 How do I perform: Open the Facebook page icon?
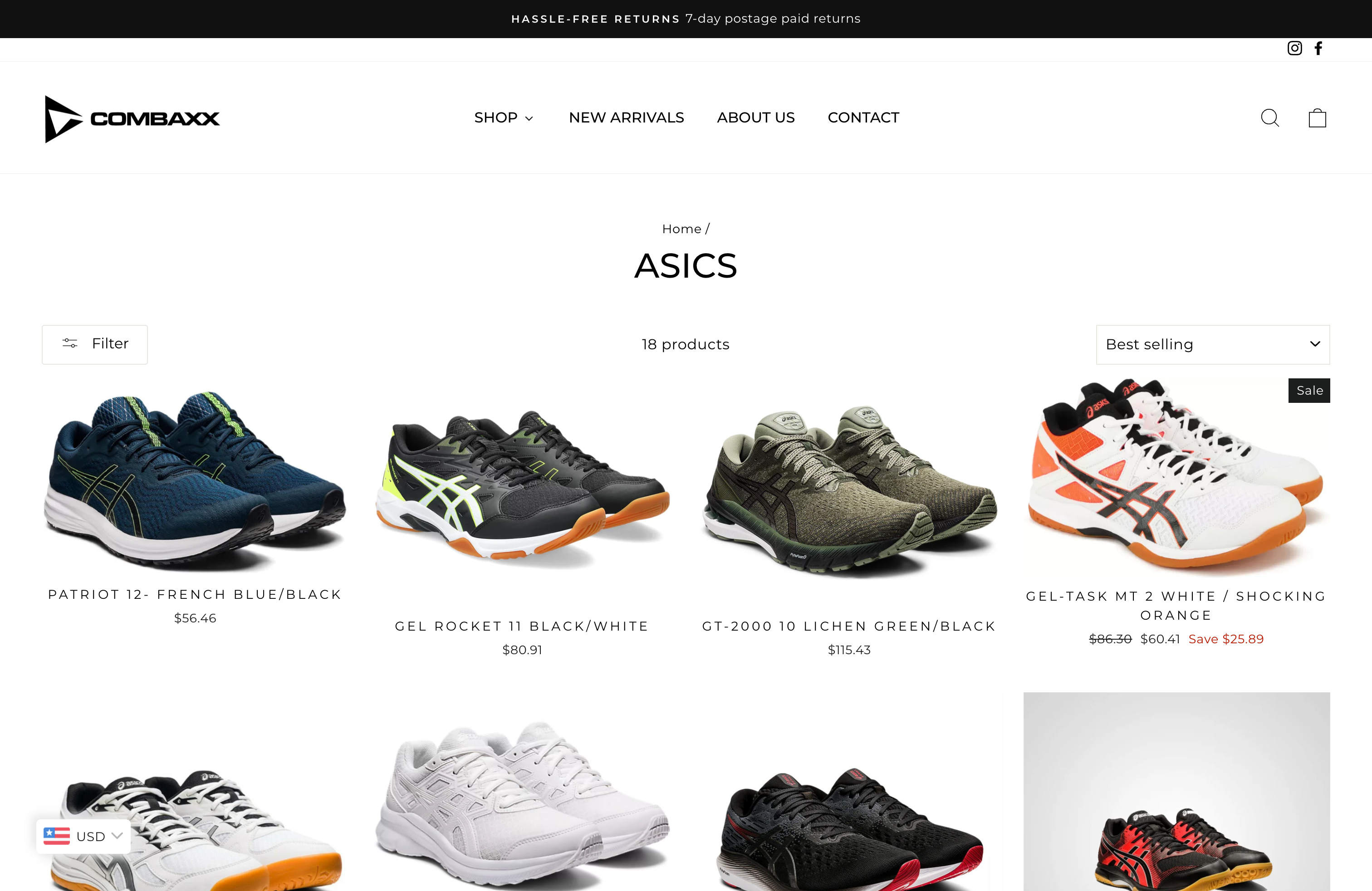pos(1318,49)
